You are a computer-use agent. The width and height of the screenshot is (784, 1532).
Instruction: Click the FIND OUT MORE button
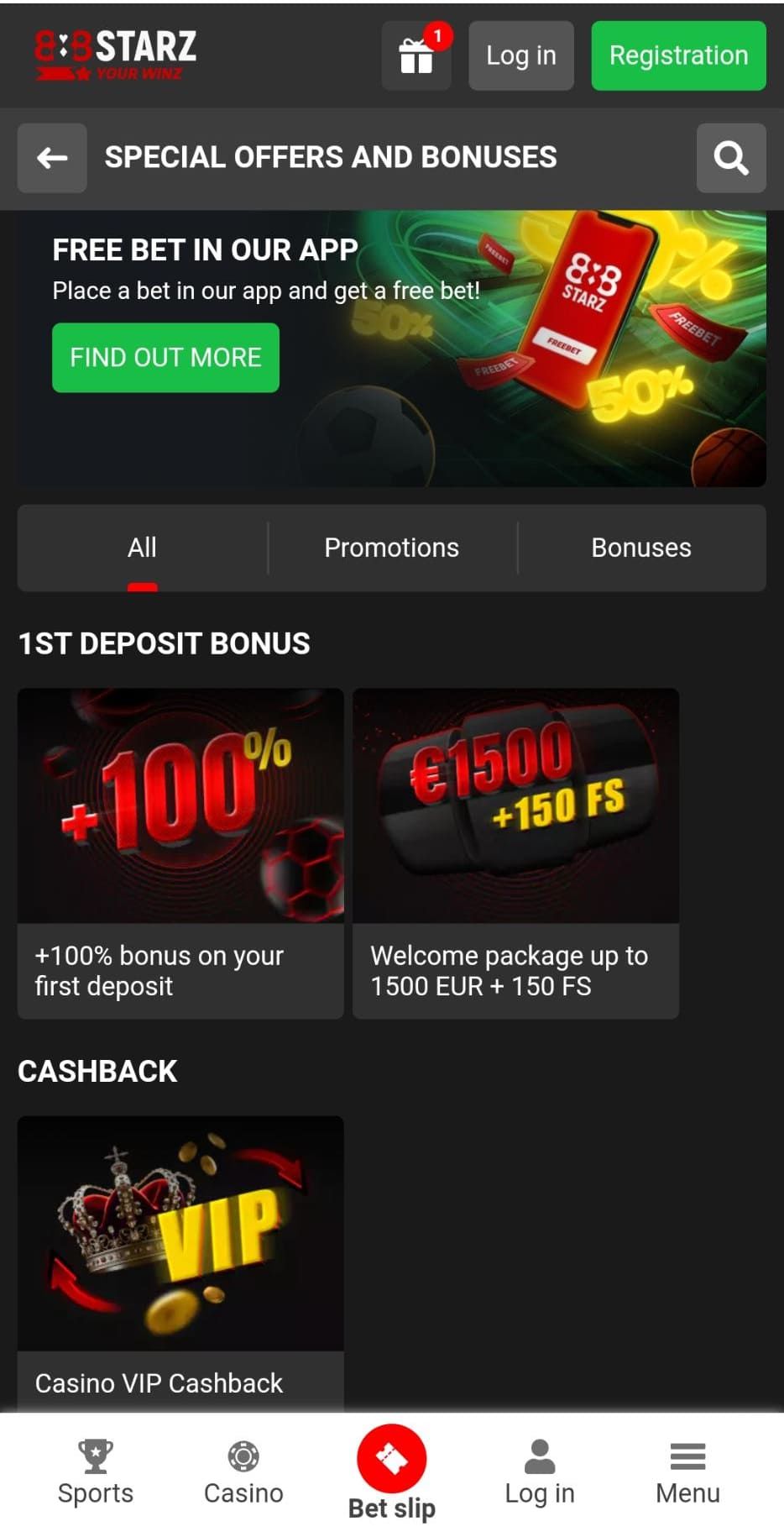pos(165,358)
